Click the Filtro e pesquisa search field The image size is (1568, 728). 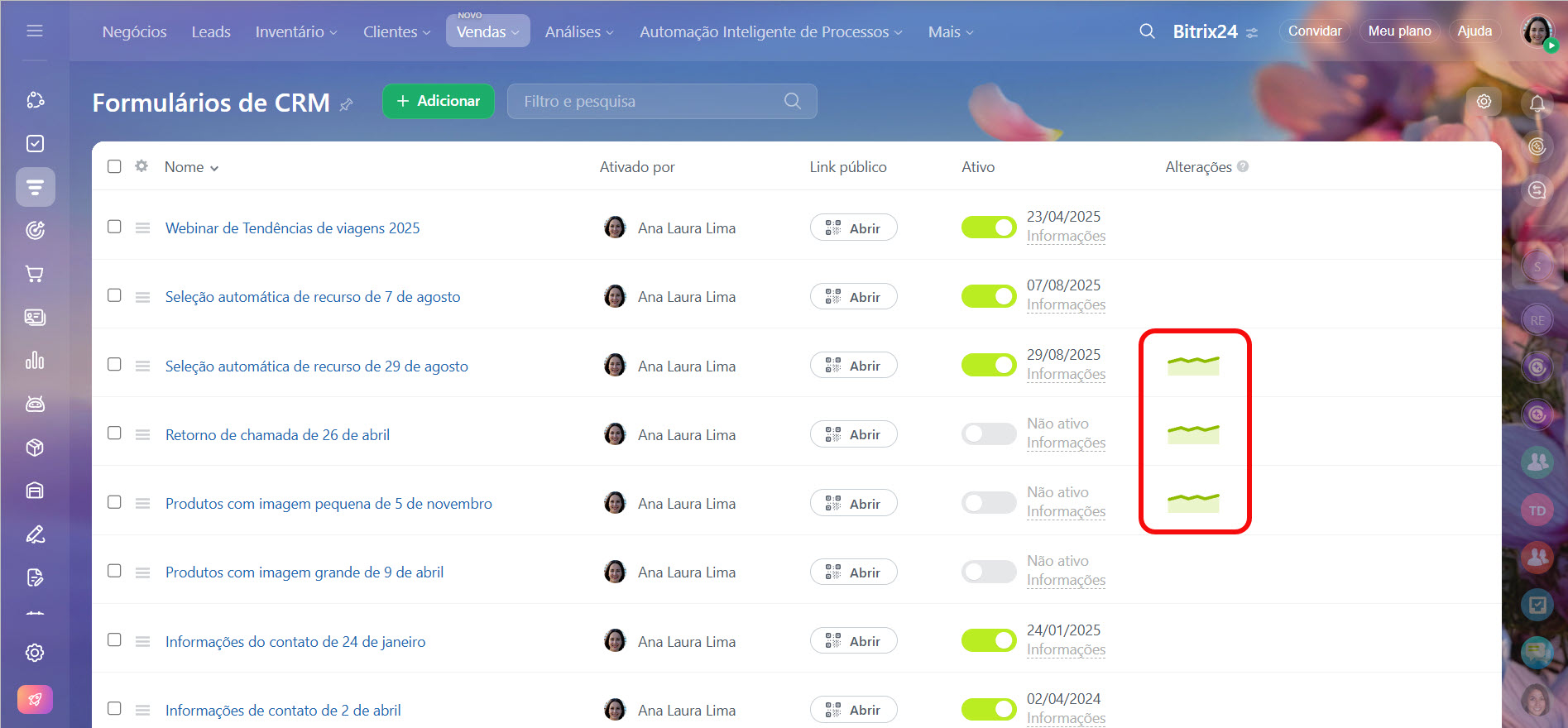[650, 101]
